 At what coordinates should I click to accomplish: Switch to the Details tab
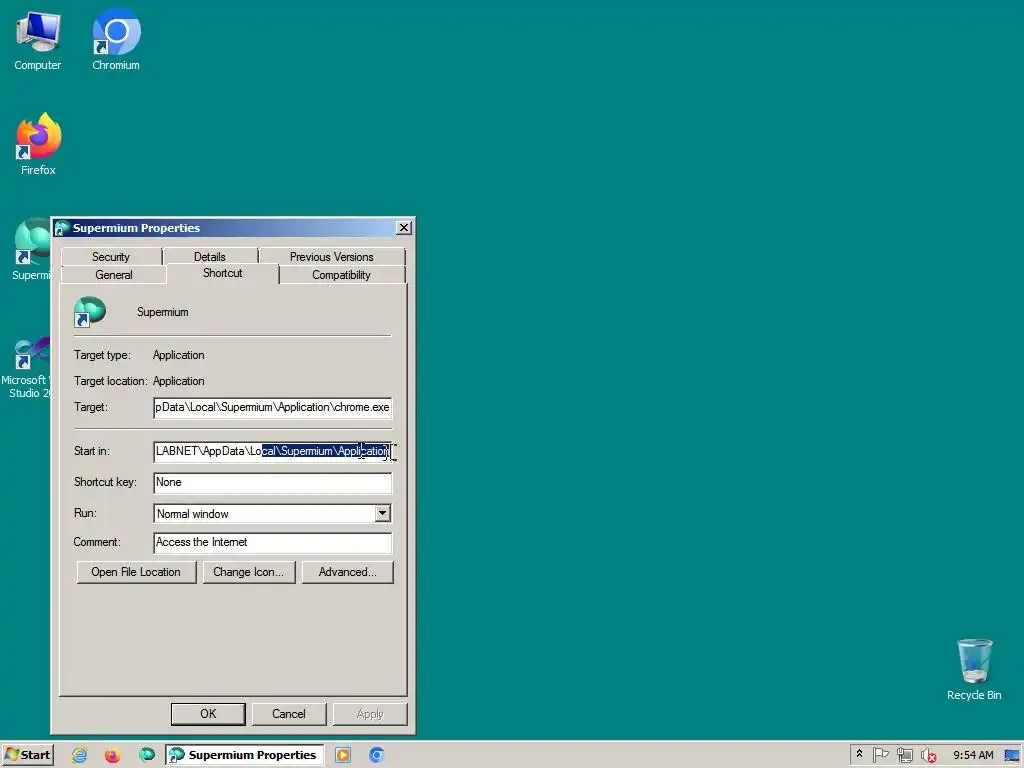coord(210,257)
